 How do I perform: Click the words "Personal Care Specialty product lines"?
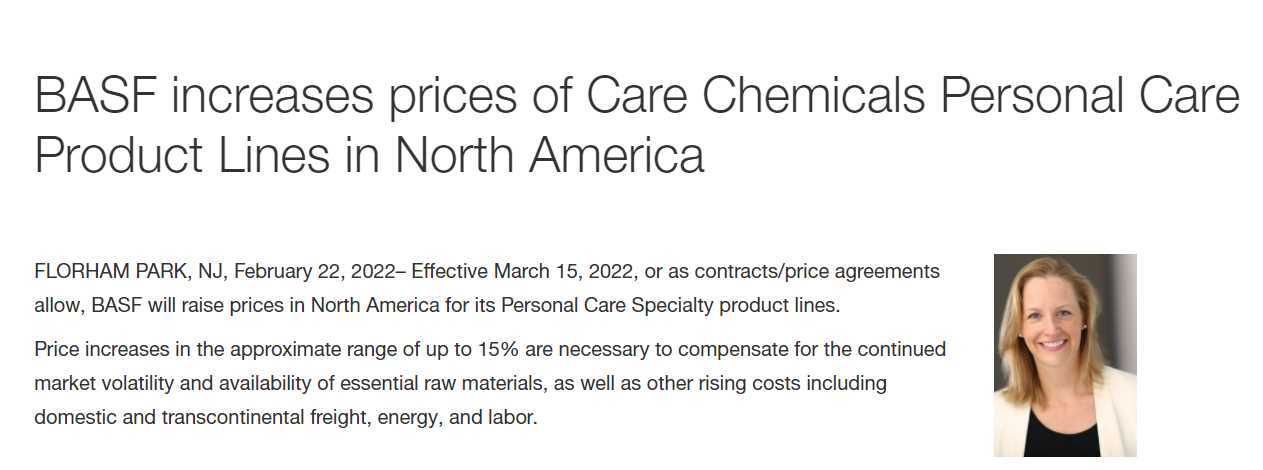click(669, 305)
